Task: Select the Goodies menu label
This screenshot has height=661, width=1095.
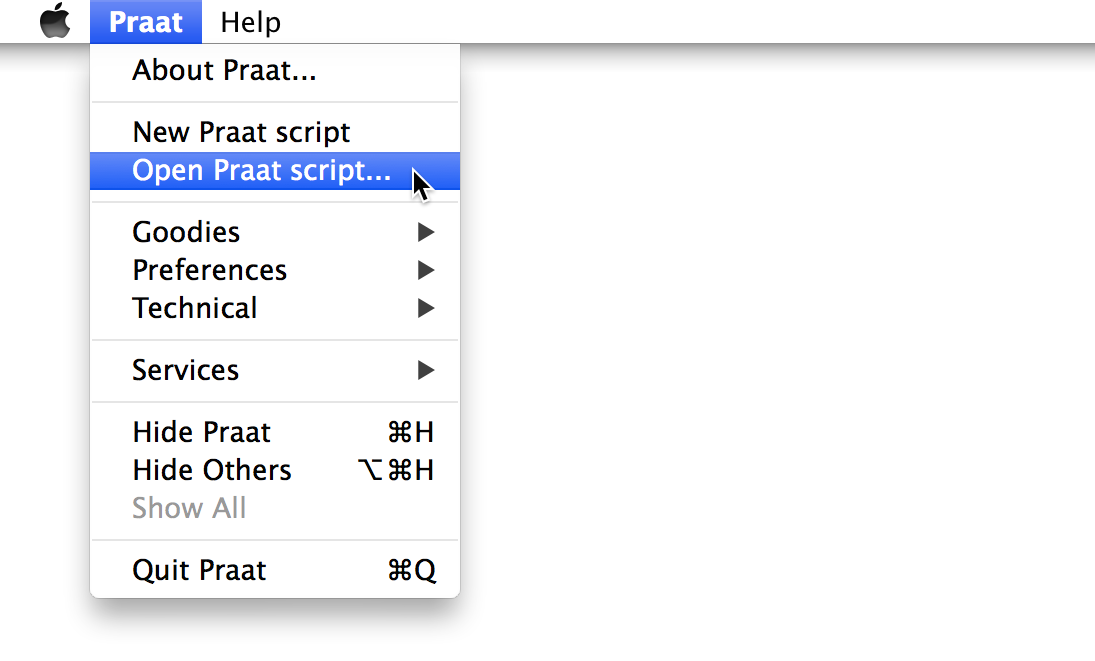Action: click(x=186, y=232)
